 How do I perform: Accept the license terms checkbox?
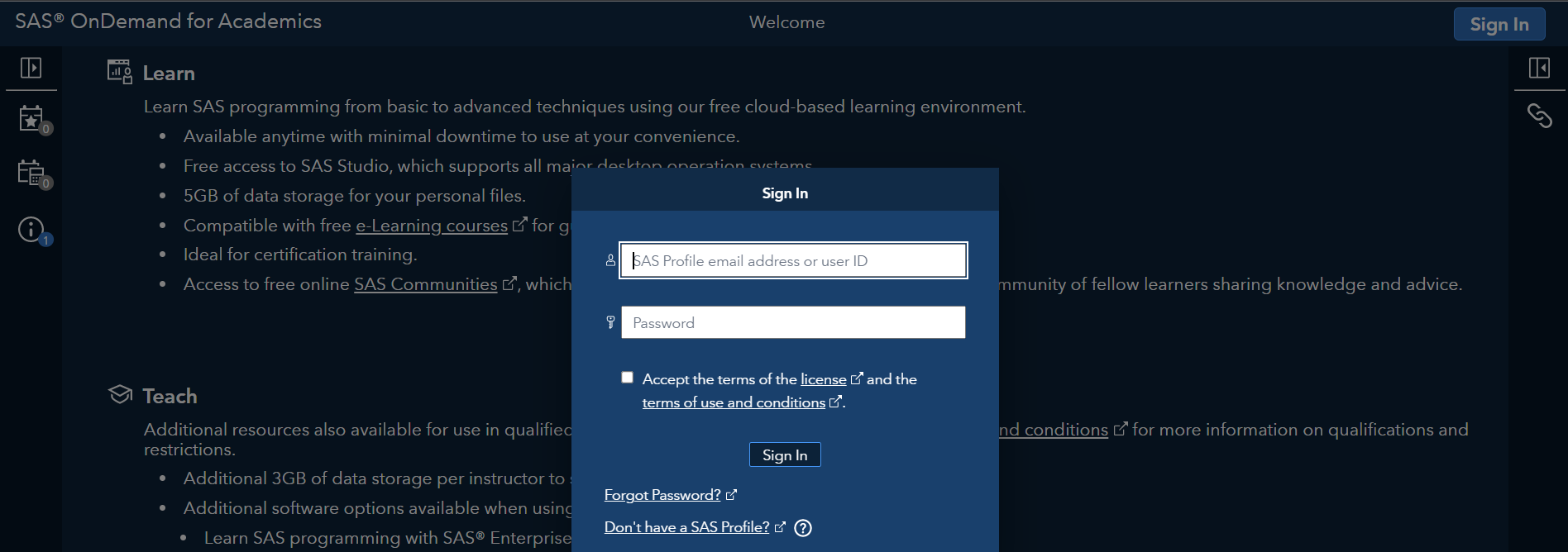pos(628,378)
